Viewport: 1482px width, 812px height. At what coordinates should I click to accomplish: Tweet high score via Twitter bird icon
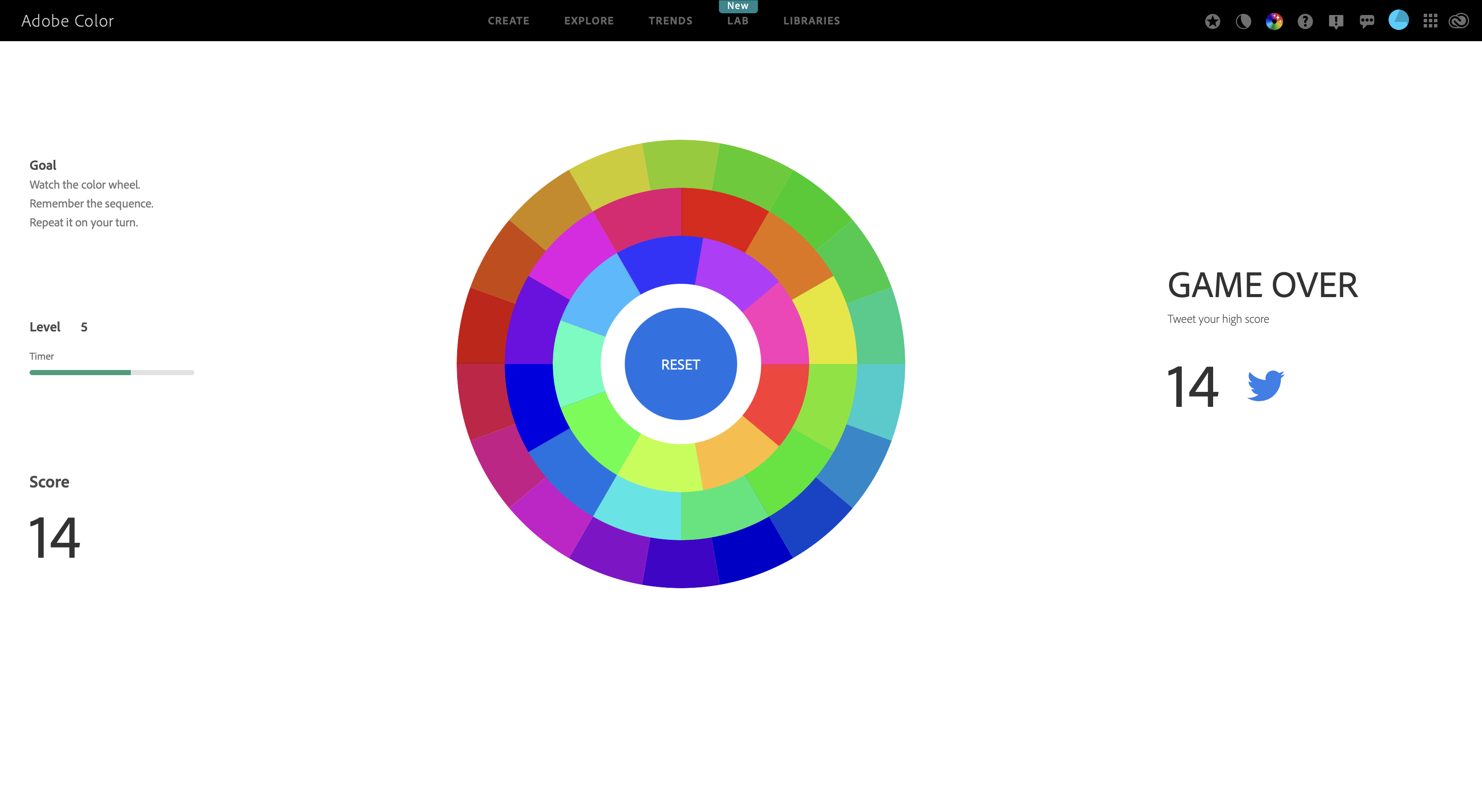[1265, 385]
